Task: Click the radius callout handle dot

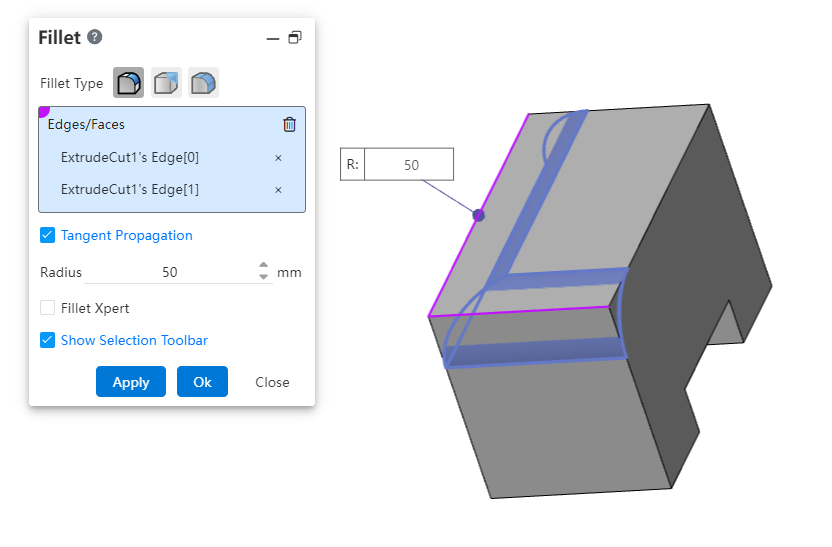Action: coord(478,215)
